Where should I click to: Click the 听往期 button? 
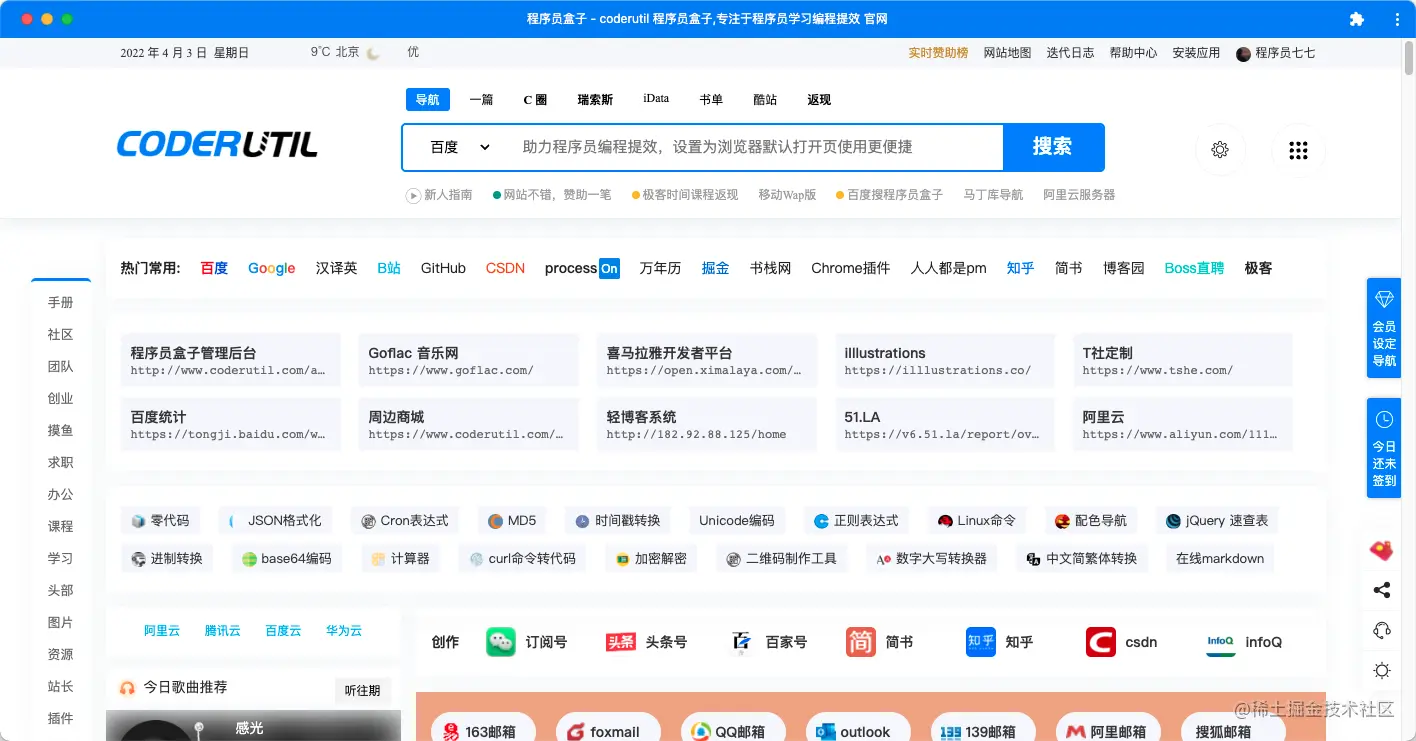[363, 690]
